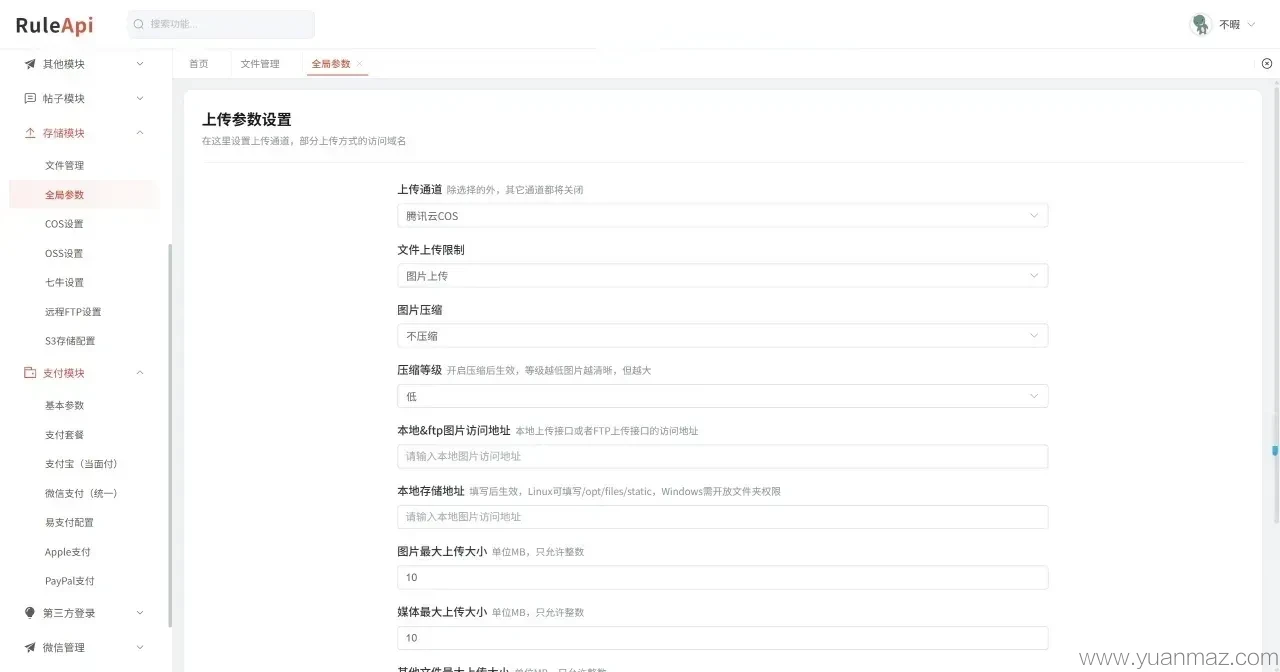
Task: Focus the 图片最大上传大小 input field
Action: click(722, 577)
